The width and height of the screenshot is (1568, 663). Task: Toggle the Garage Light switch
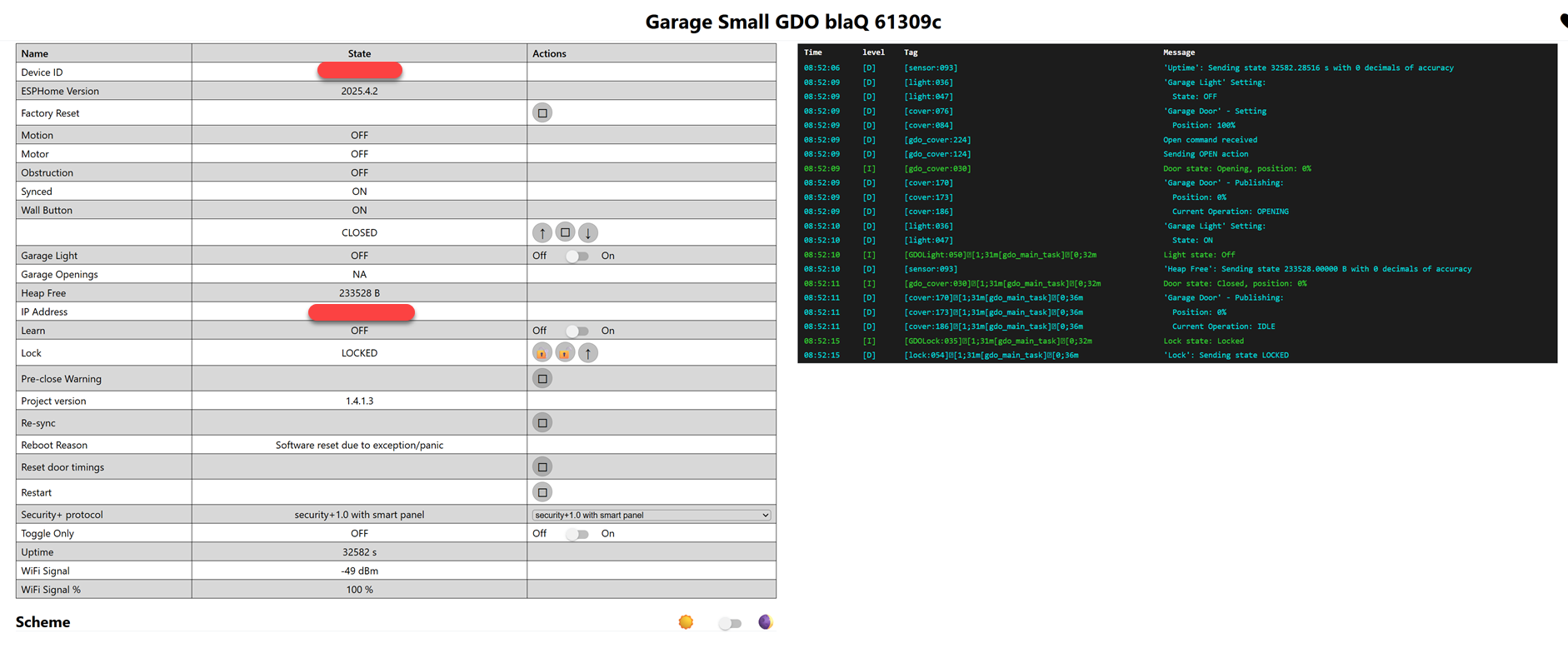click(x=577, y=256)
